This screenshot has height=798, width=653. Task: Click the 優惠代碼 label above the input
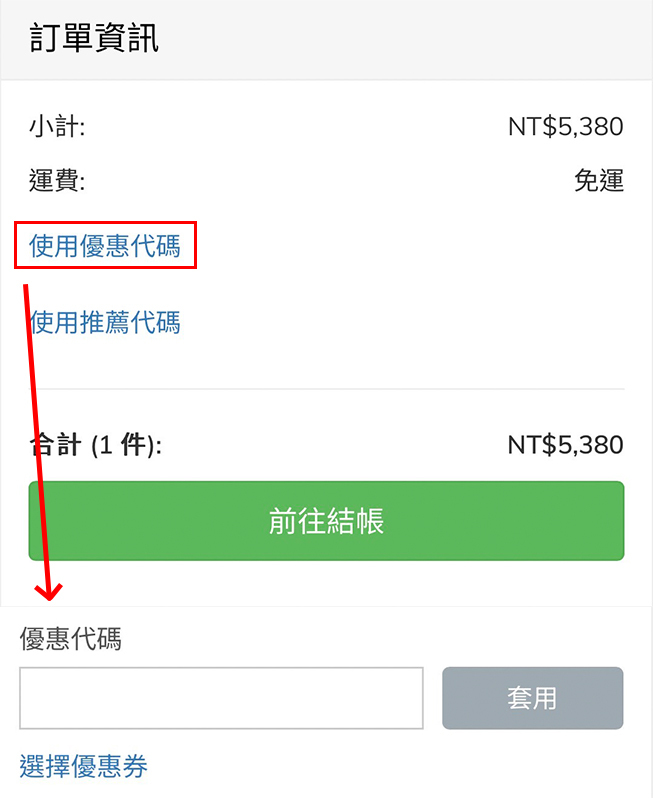pos(70,639)
